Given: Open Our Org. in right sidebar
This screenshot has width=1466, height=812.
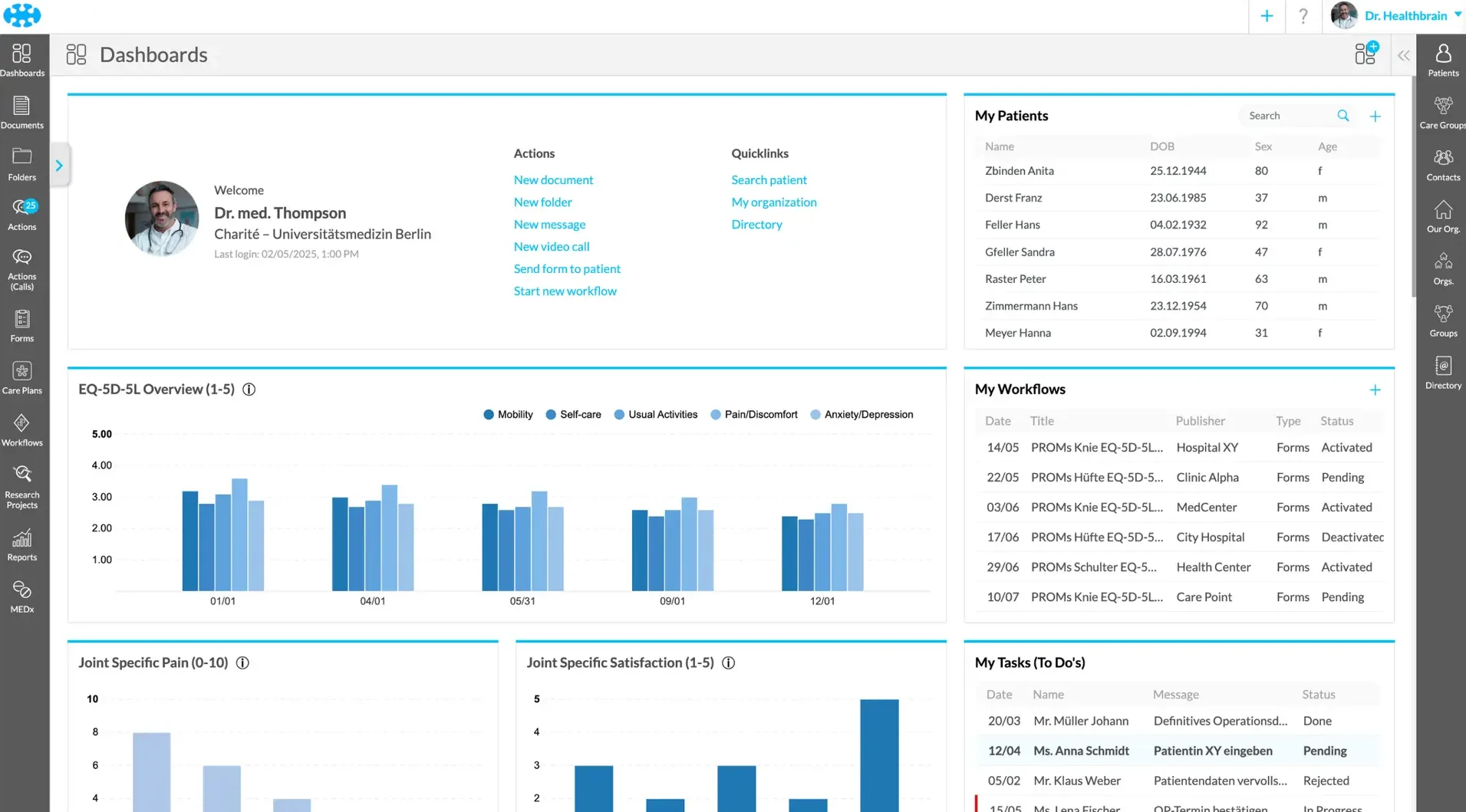Looking at the screenshot, I should (1443, 216).
